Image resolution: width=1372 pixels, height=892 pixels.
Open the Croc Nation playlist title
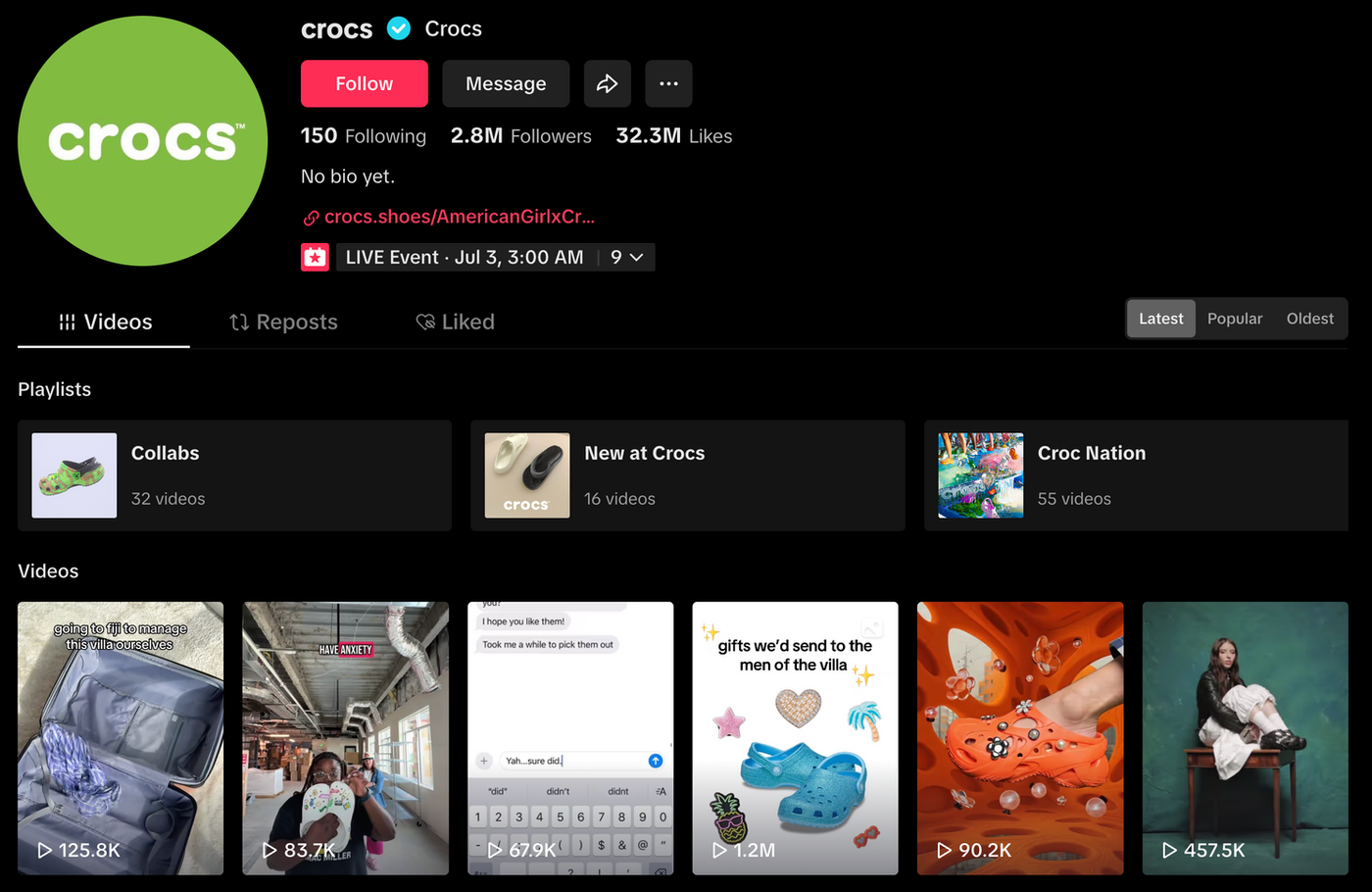point(1092,453)
